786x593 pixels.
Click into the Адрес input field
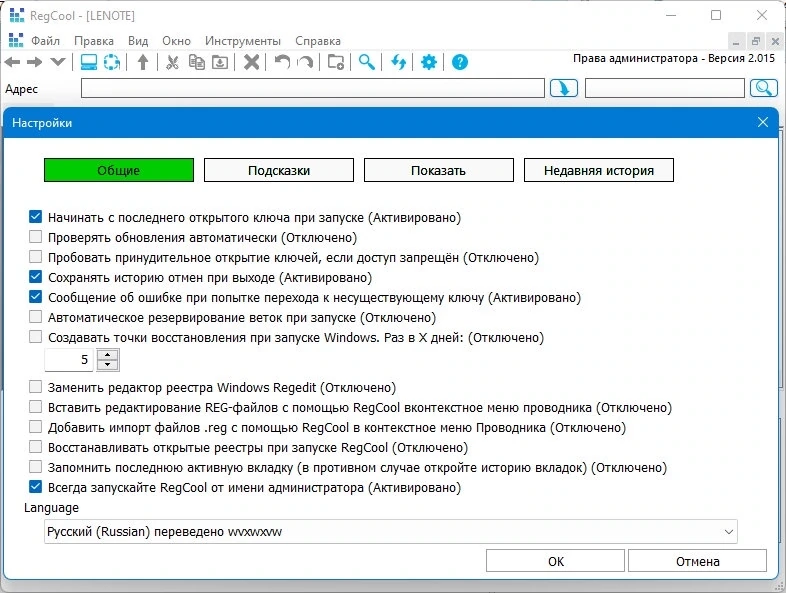[x=313, y=88]
